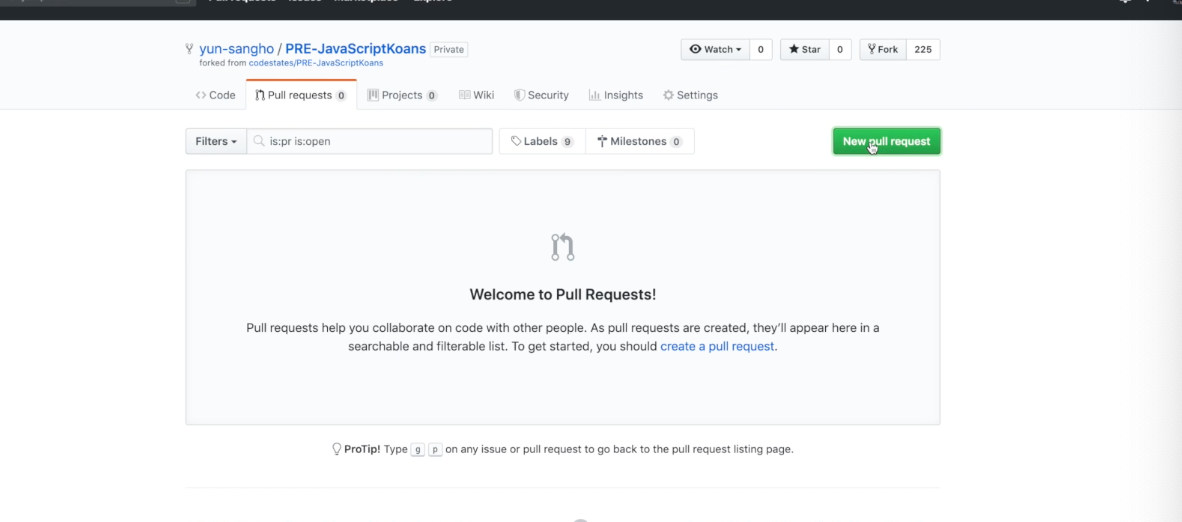The width and height of the screenshot is (1182, 522).
Task: Select the Pull requests tab
Action: [301, 95]
